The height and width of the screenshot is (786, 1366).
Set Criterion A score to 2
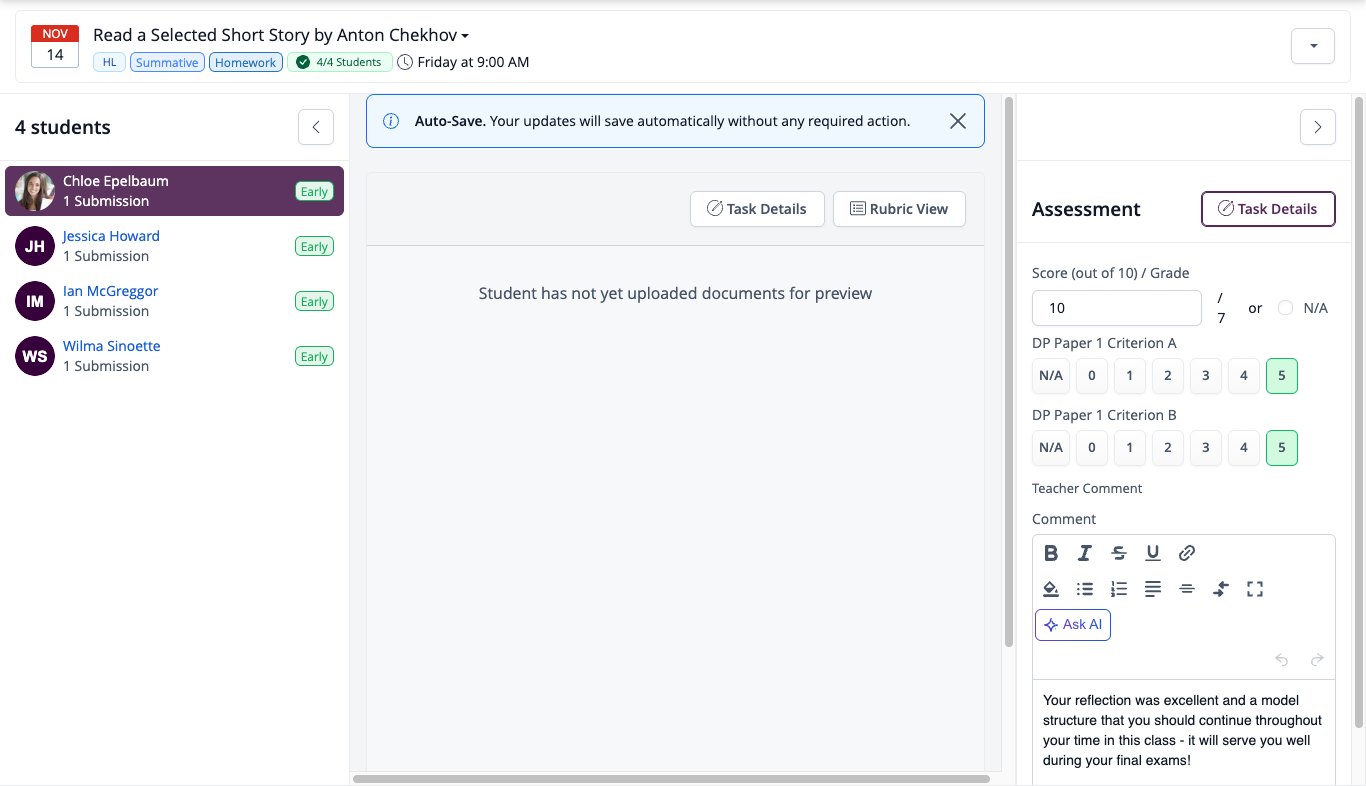pos(1168,376)
